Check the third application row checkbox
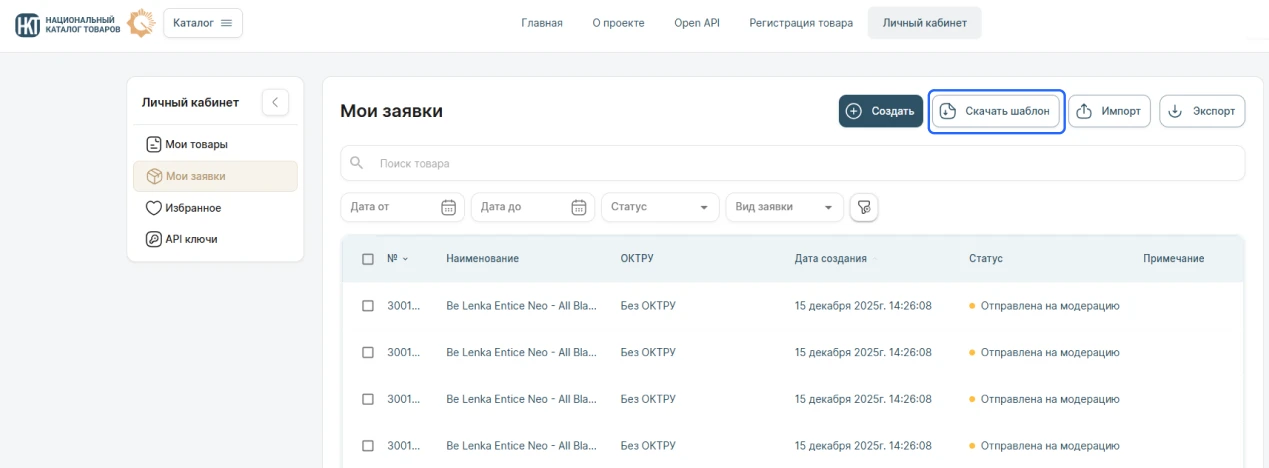 pos(368,399)
